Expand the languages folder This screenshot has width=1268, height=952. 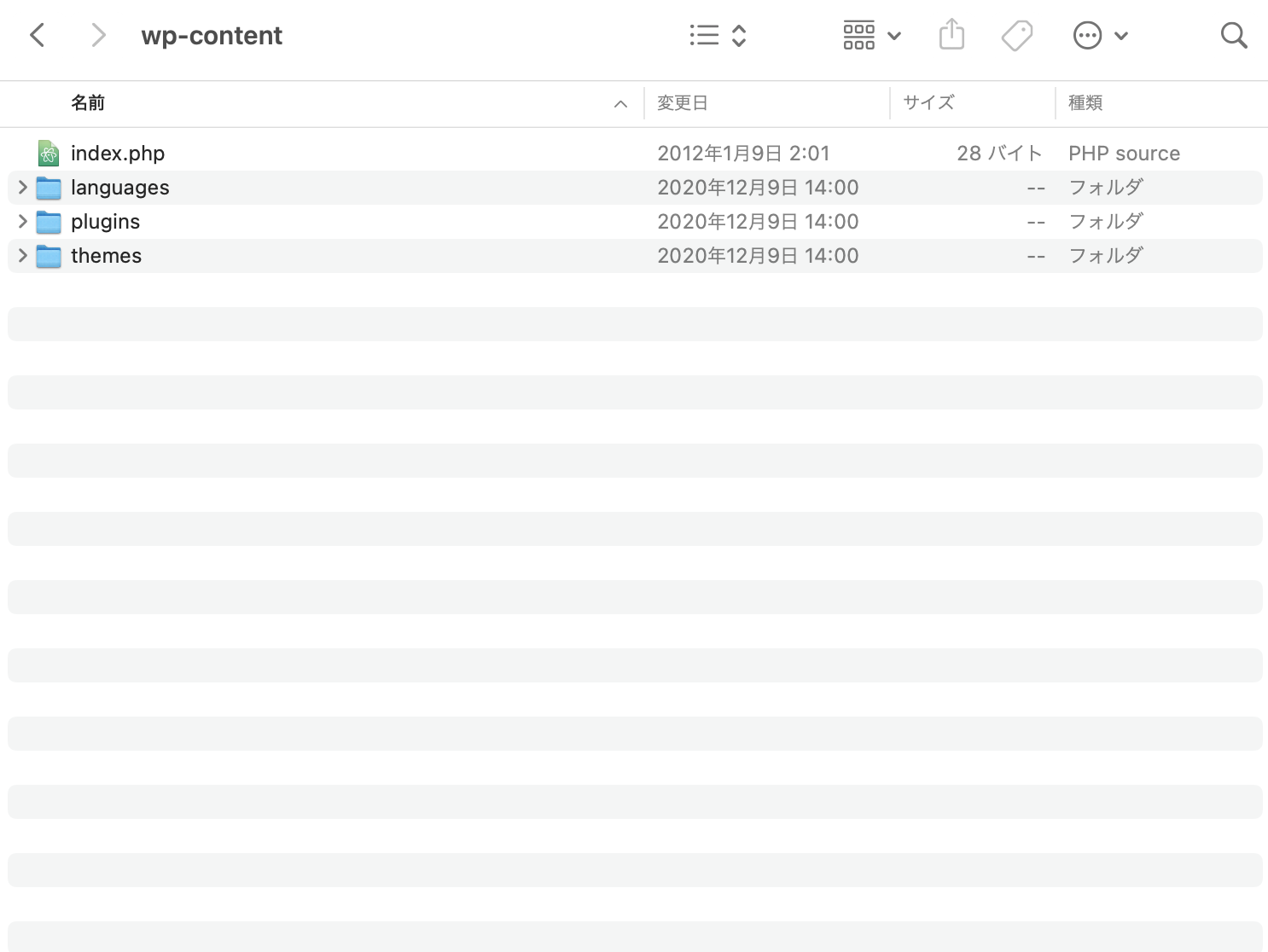point(23,187)
